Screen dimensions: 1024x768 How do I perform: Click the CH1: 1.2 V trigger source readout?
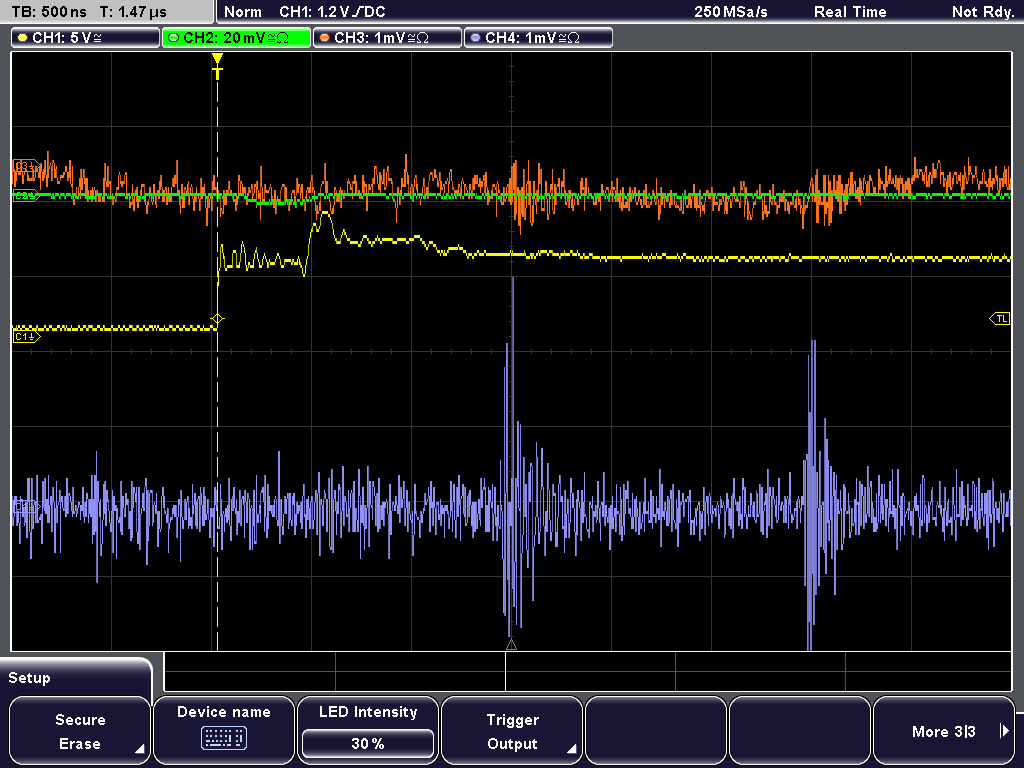332,12
